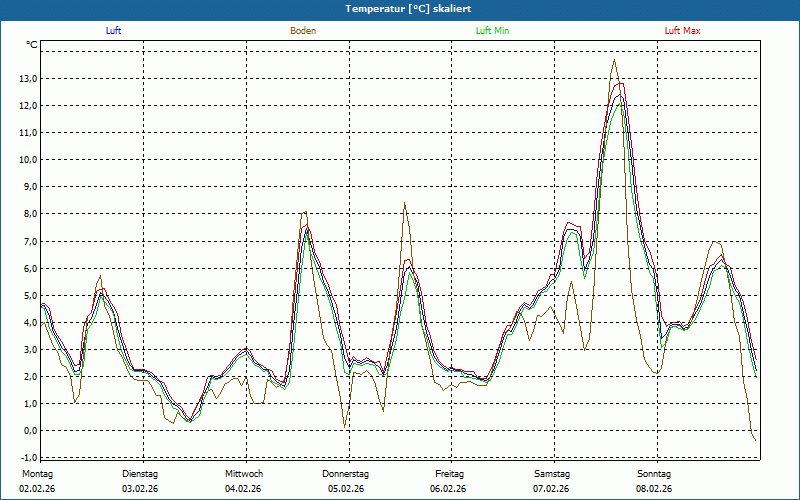Click the 08.02.26 date label
Image resolution: width=800 pixels, height=500 pixels.
(x=654, y=489)
